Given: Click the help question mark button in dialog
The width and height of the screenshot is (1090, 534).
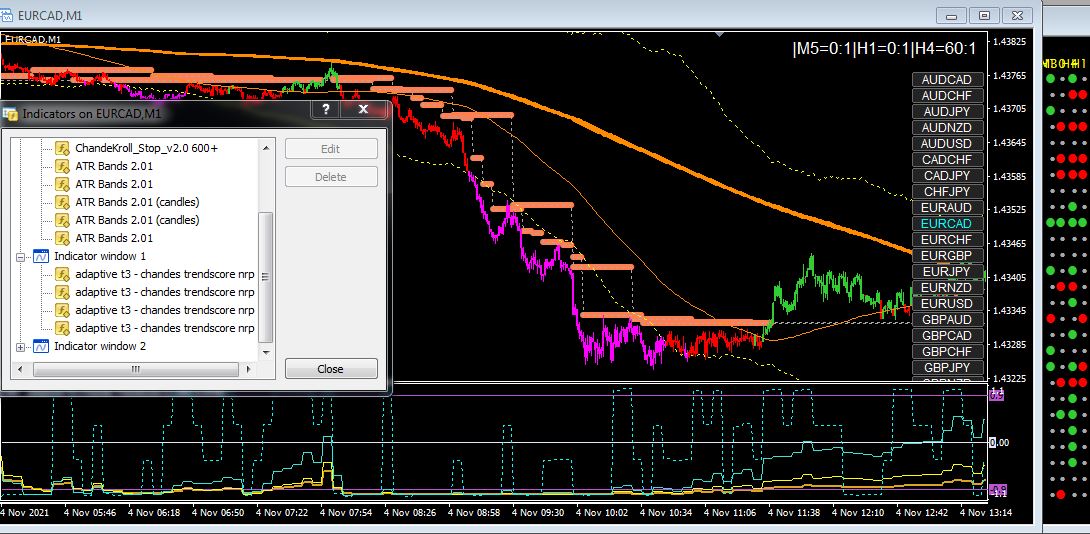Looking at the screenshot, I should 326,109.
